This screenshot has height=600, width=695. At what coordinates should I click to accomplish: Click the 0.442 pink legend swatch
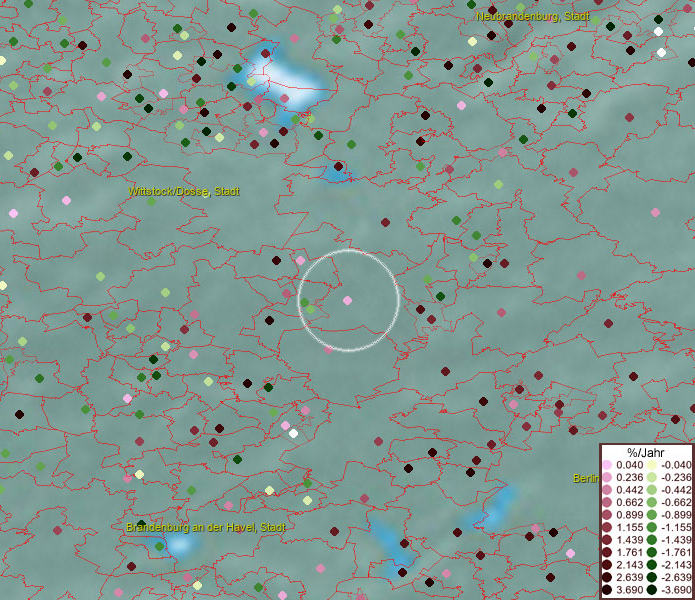coord(607,490)
